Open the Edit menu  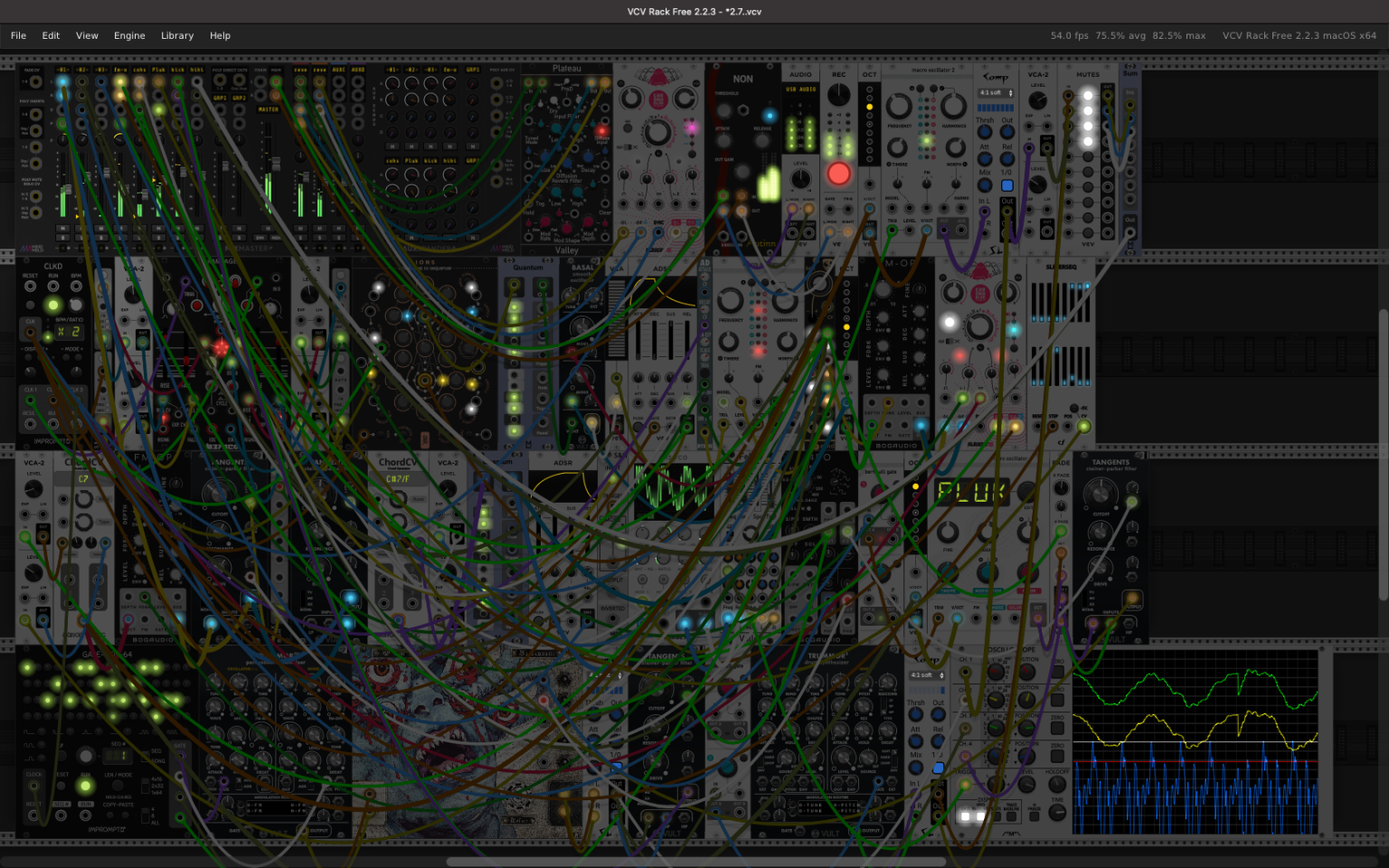(51, 35)
